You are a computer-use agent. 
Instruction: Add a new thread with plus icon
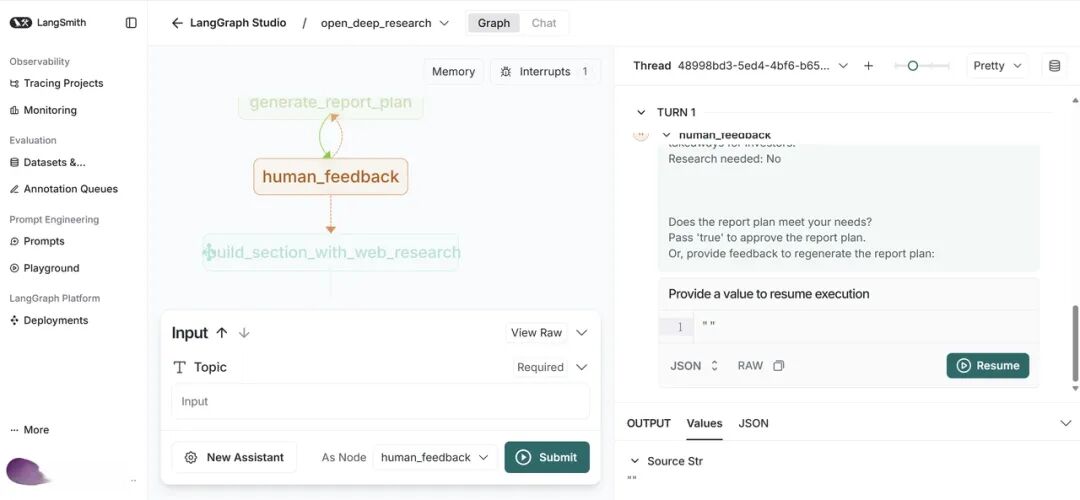[x=869, y=66]
